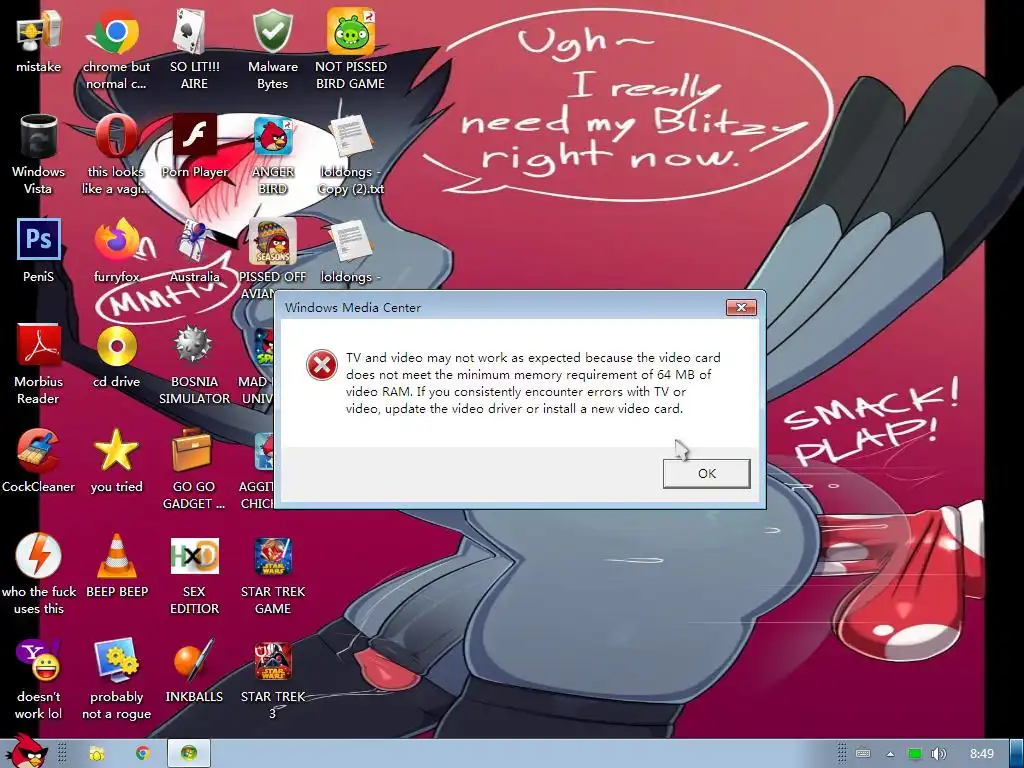Click OK in the Windows Media Center dialog
The width and height of the screenshot is (1024, 768).
pyautogui.click(x=707, y=473)
